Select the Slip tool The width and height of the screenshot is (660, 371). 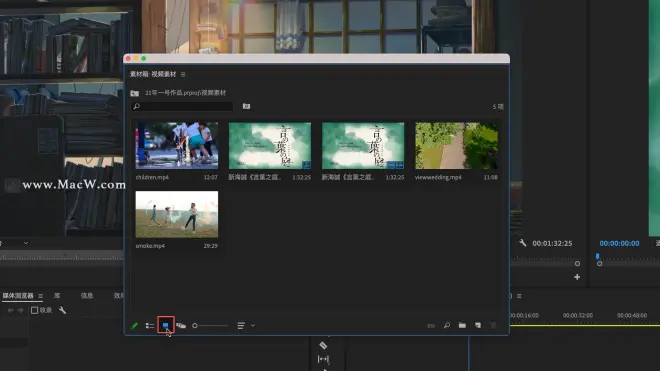click(x=323, y=359)
